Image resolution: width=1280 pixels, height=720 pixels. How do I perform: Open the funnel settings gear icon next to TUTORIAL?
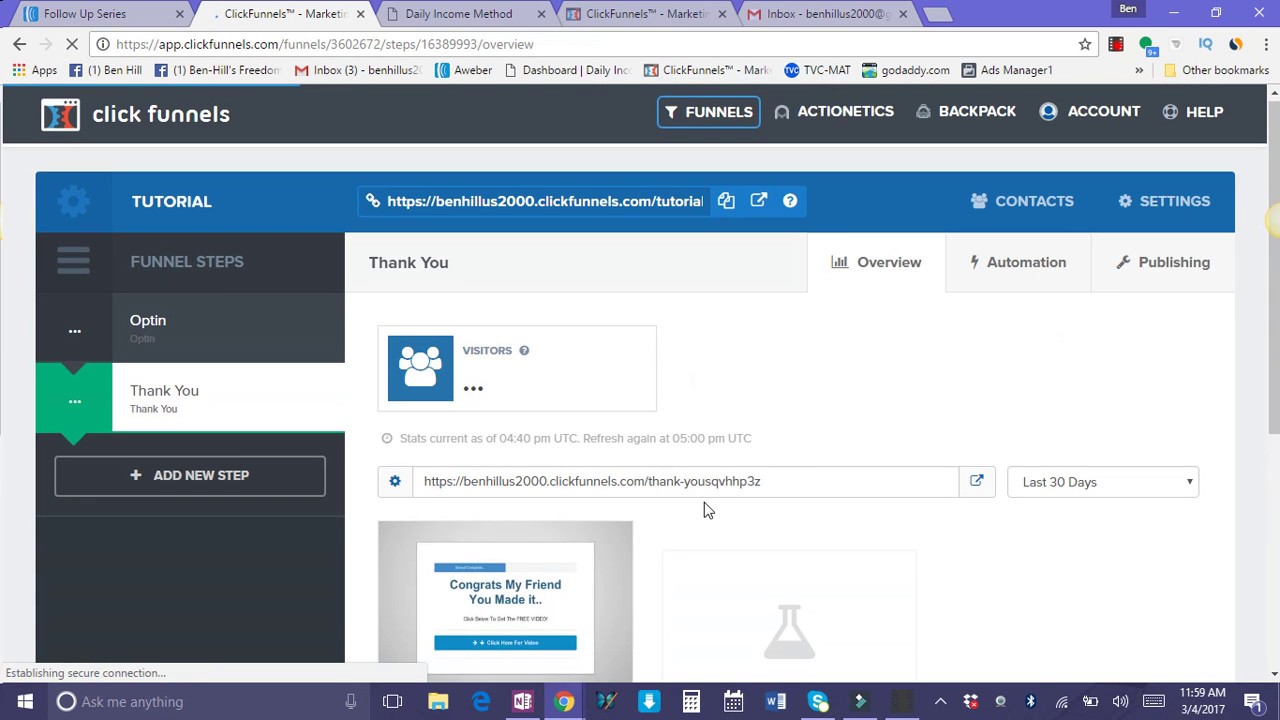(73, 201)
